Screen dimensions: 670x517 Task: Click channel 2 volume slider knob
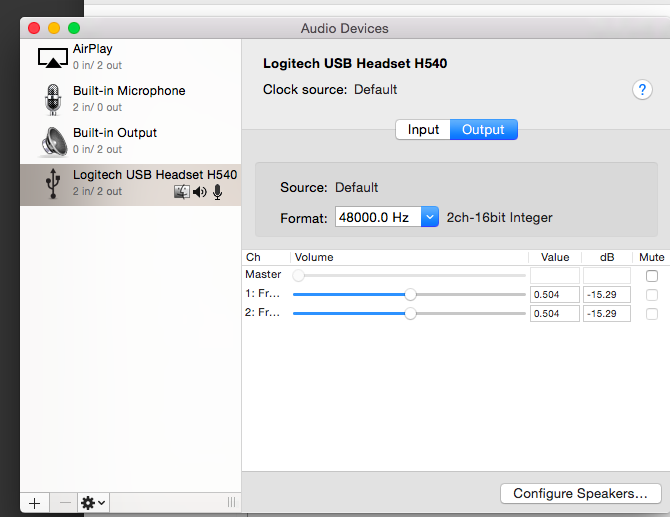410,314
